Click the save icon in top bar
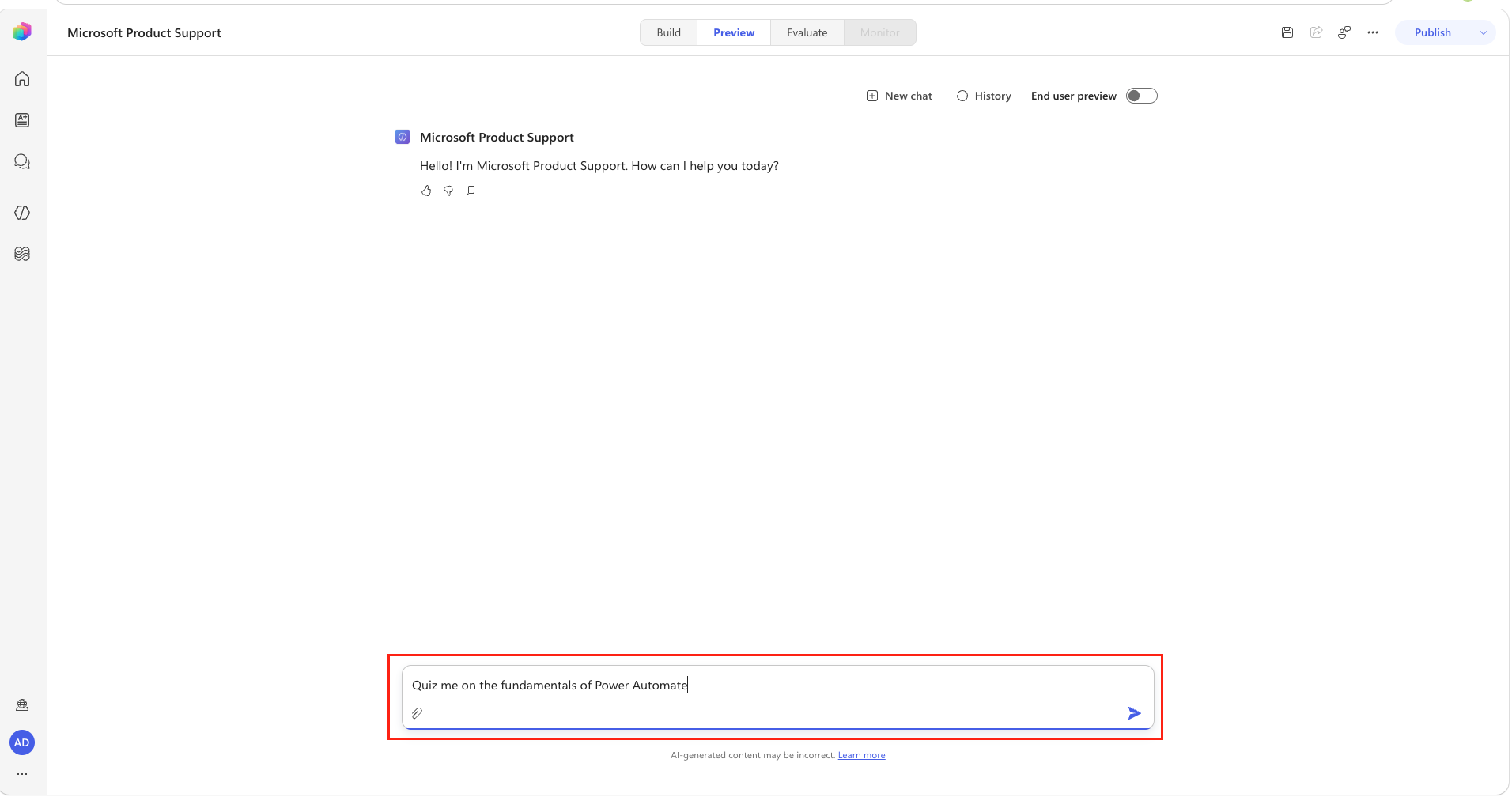The image size is (1512, 797). click(1287, 32)
